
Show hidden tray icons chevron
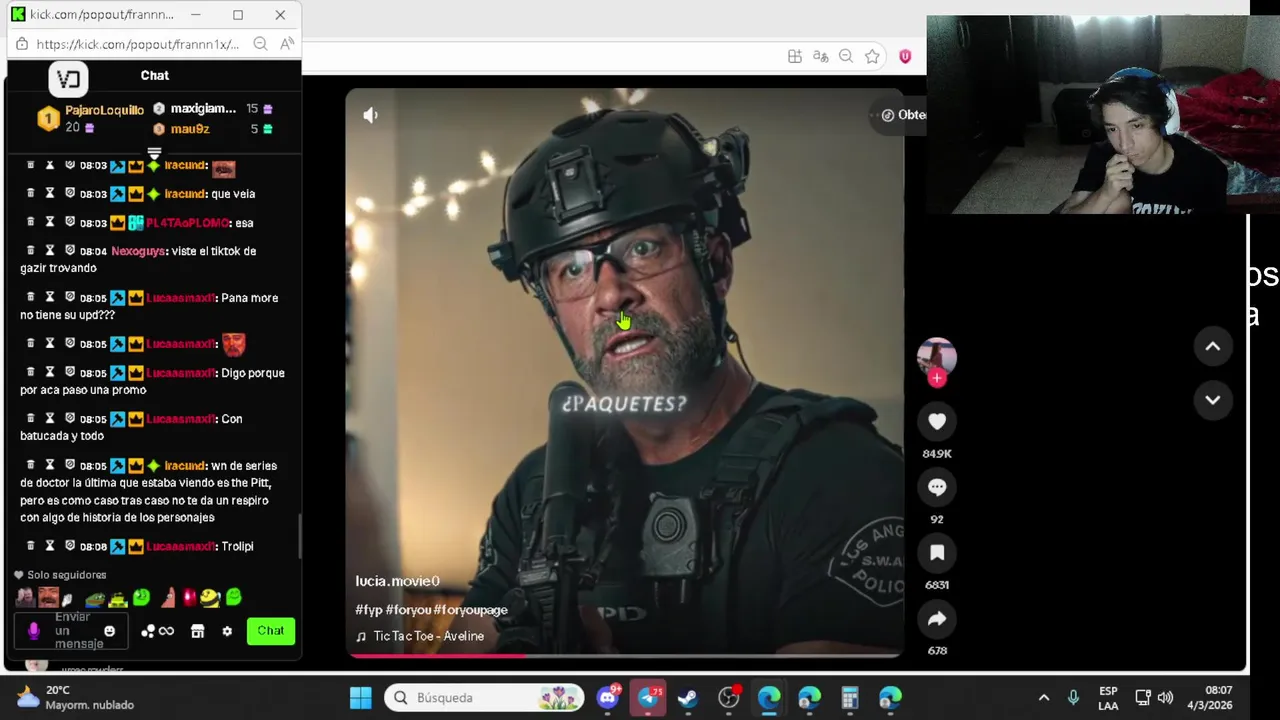(x=1043, y=698)
